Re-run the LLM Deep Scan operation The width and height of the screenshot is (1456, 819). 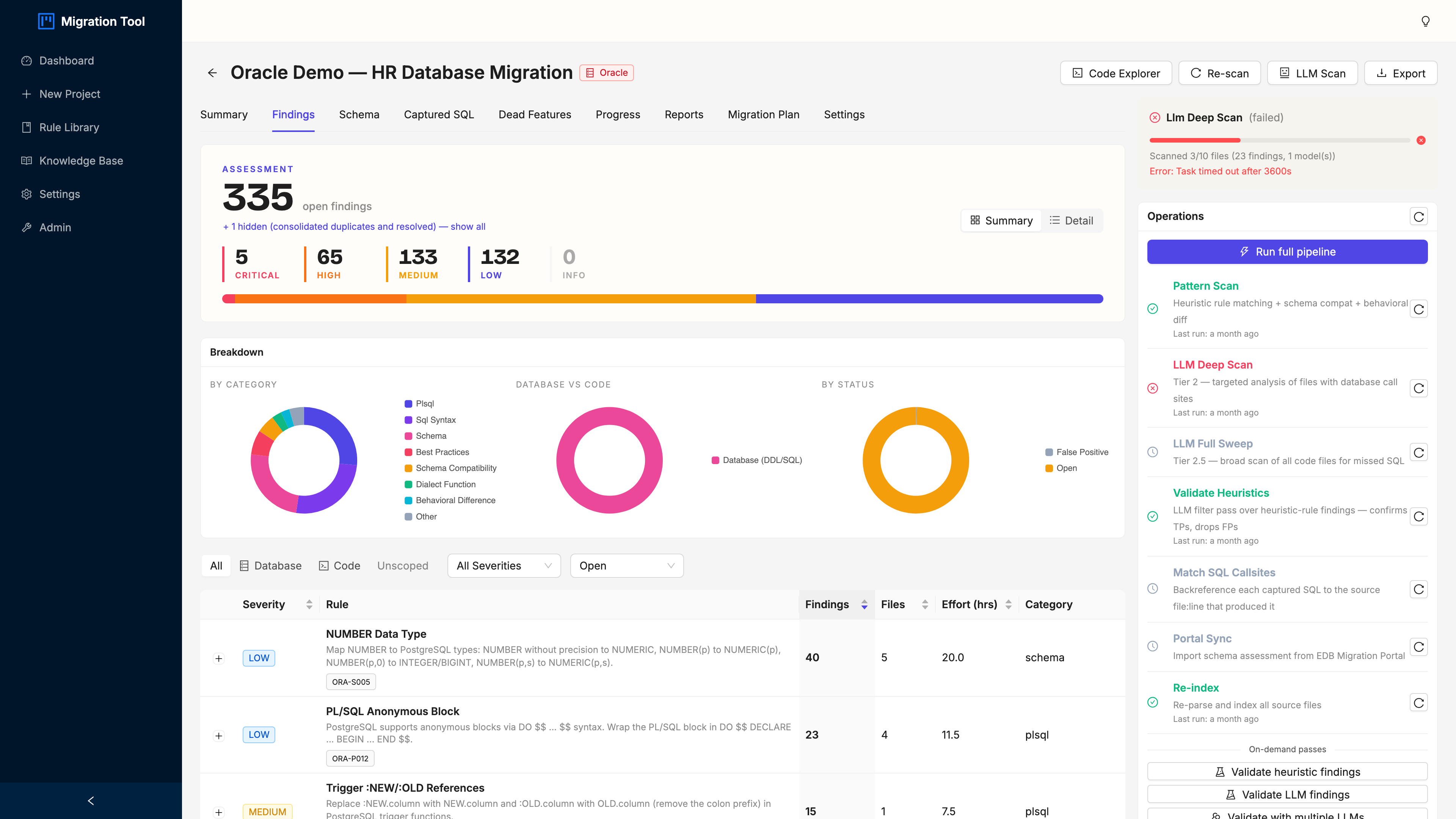[1419, 388]
